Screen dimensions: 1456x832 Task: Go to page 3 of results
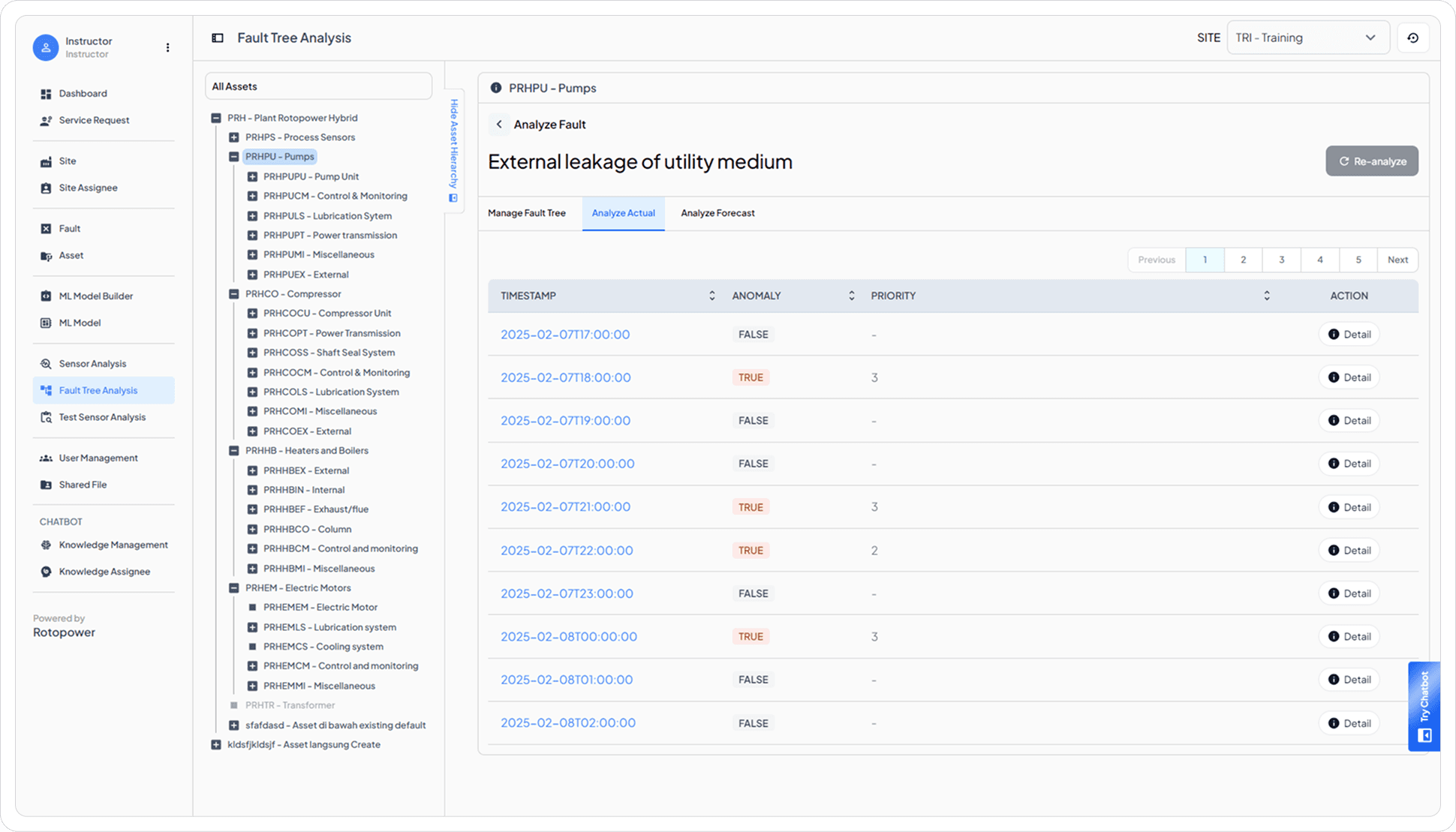pos(1281,260)
